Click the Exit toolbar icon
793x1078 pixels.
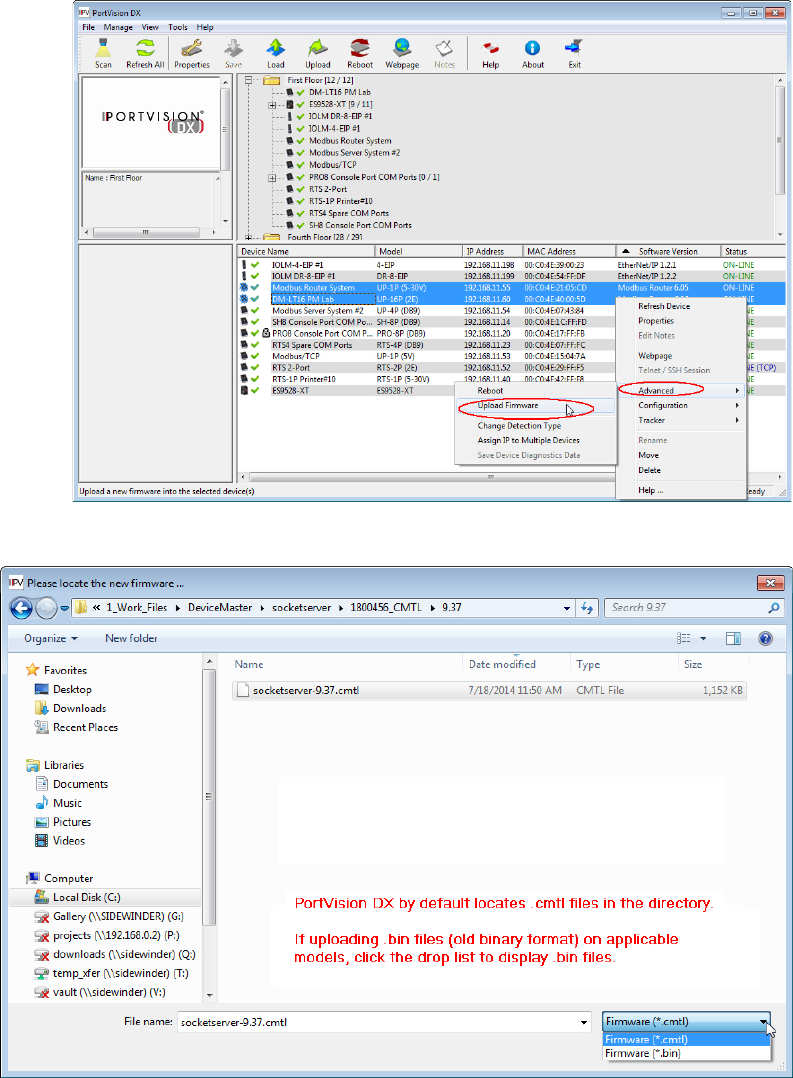pyautogui.click(x=574, y=54)
